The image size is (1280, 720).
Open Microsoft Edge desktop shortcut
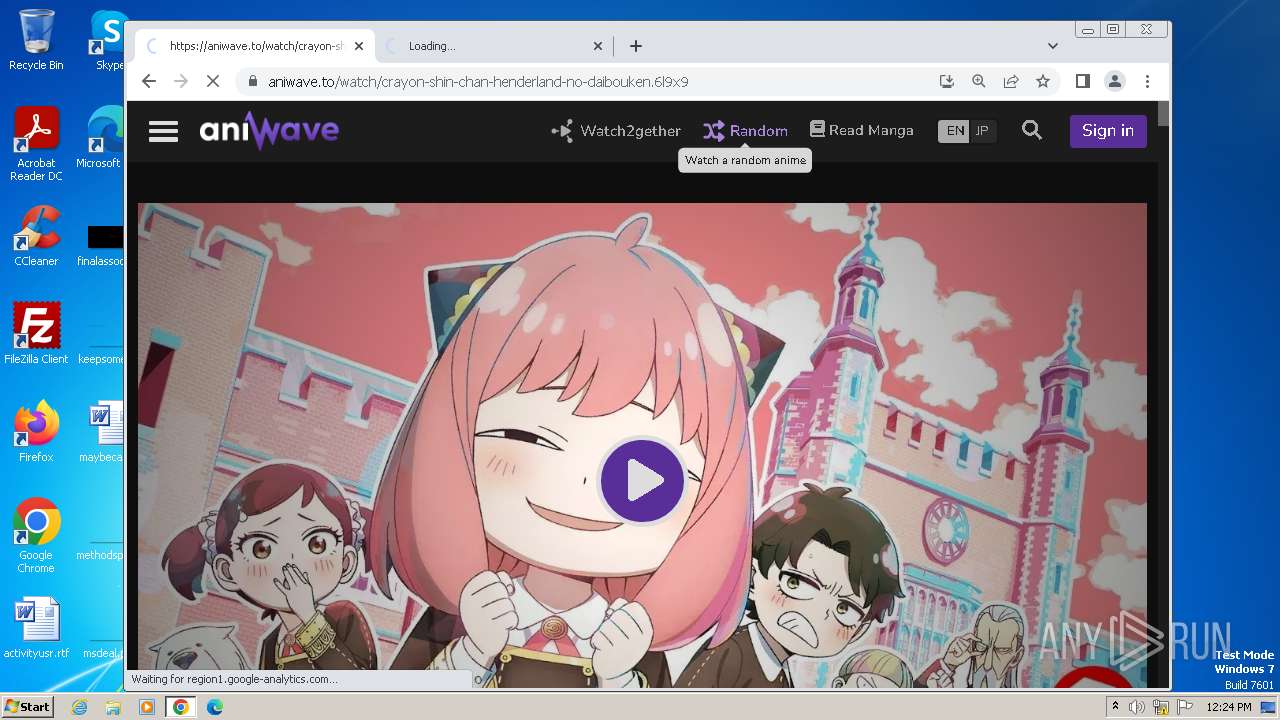[100, 138]
